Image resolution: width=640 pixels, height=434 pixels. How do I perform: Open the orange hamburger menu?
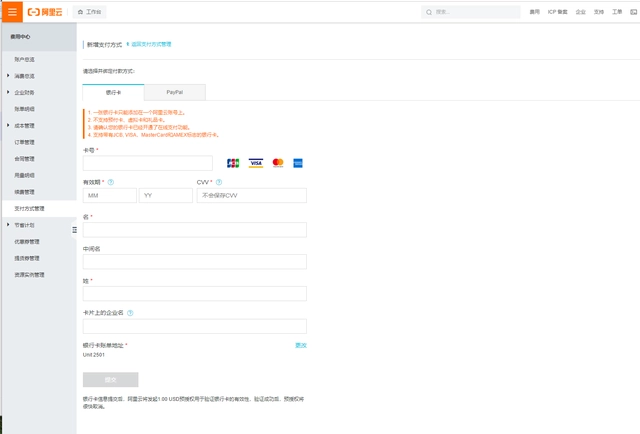click(x=12, y=12)
